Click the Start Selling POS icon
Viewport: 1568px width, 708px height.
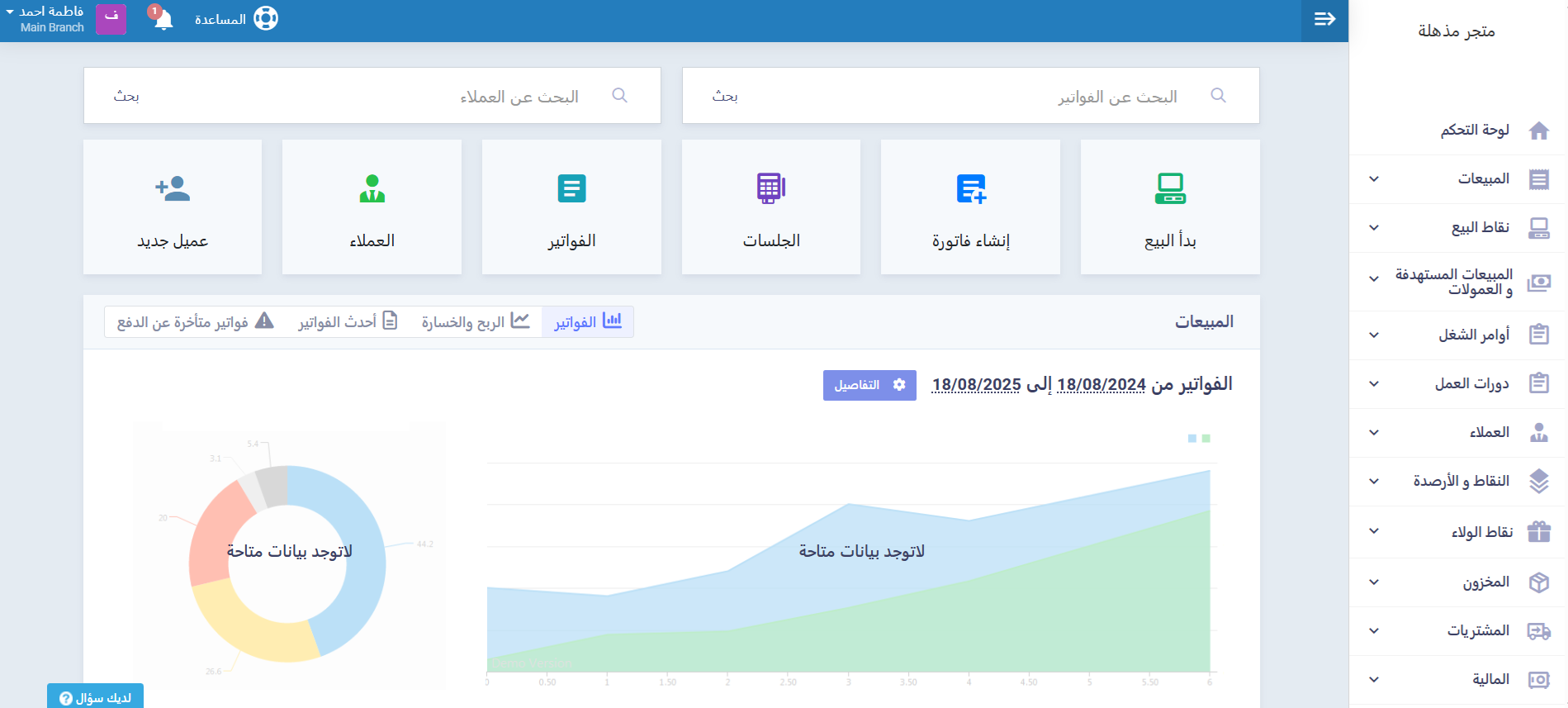click(1170, 188)
